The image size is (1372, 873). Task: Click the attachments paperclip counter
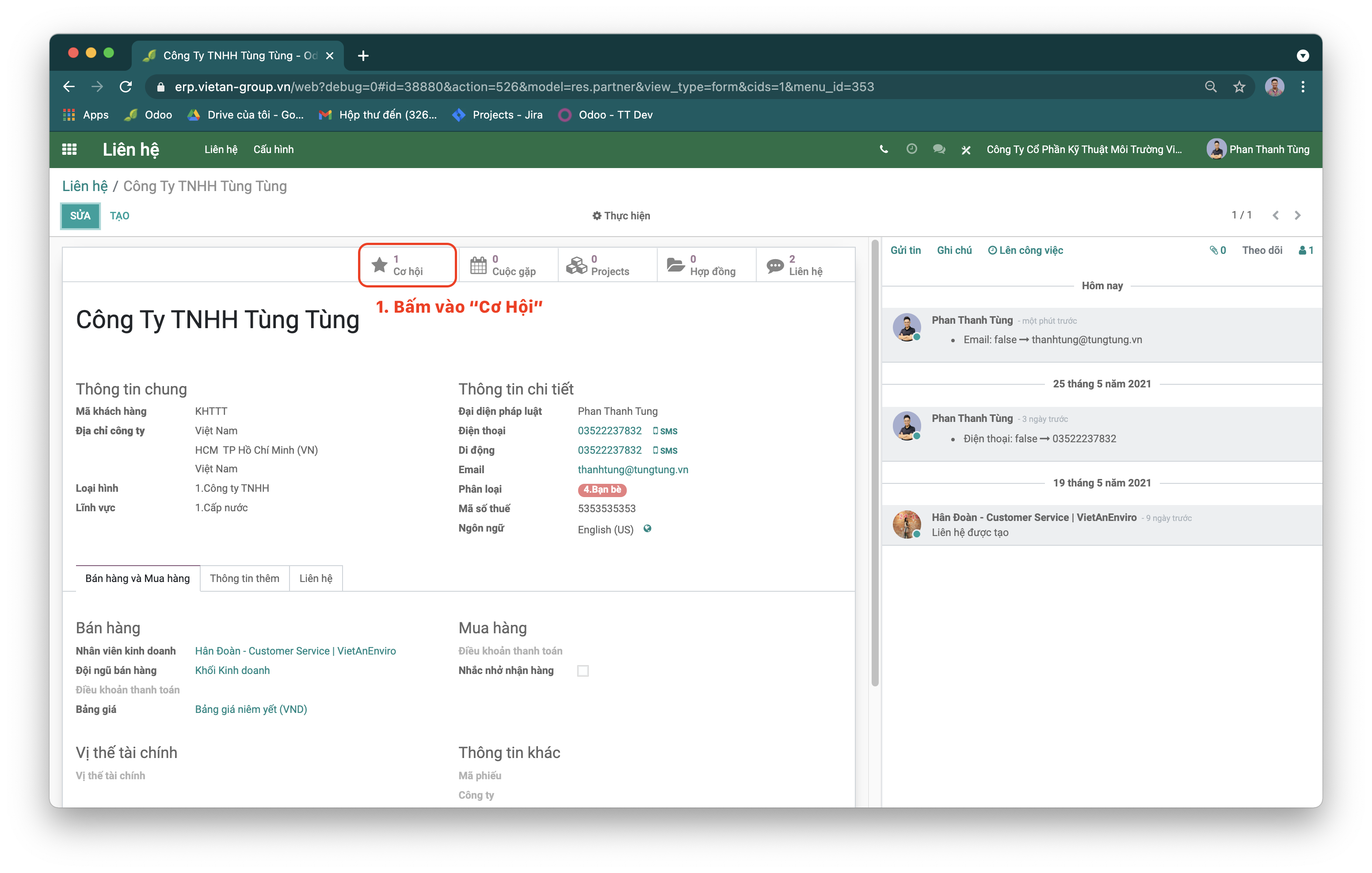(1218, 250)
